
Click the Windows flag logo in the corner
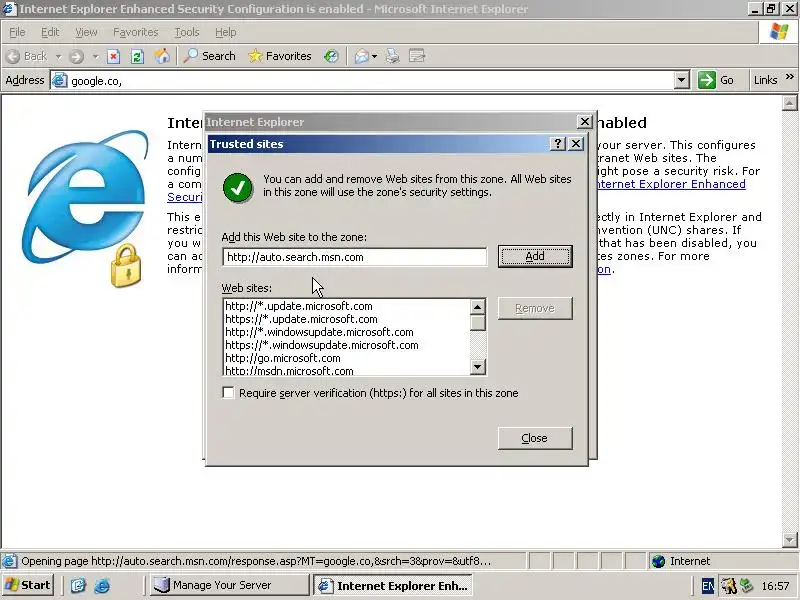(779, 32)
